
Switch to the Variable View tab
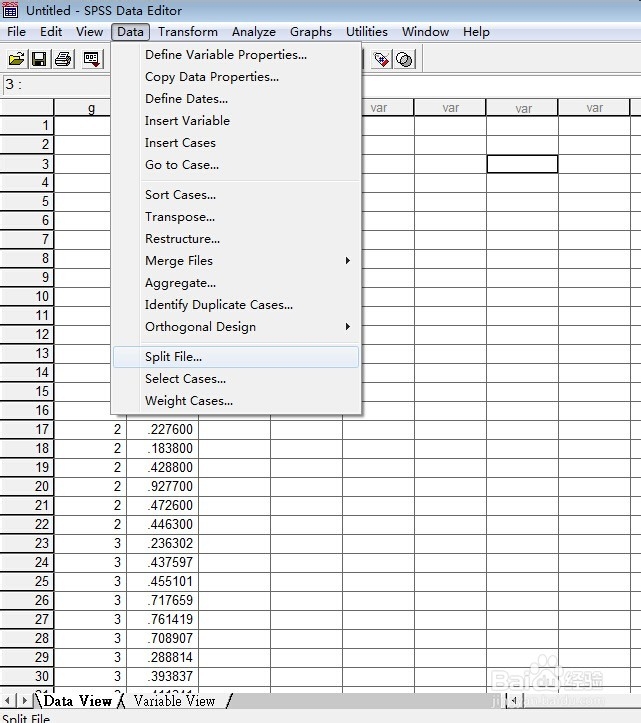click(174, 701)
